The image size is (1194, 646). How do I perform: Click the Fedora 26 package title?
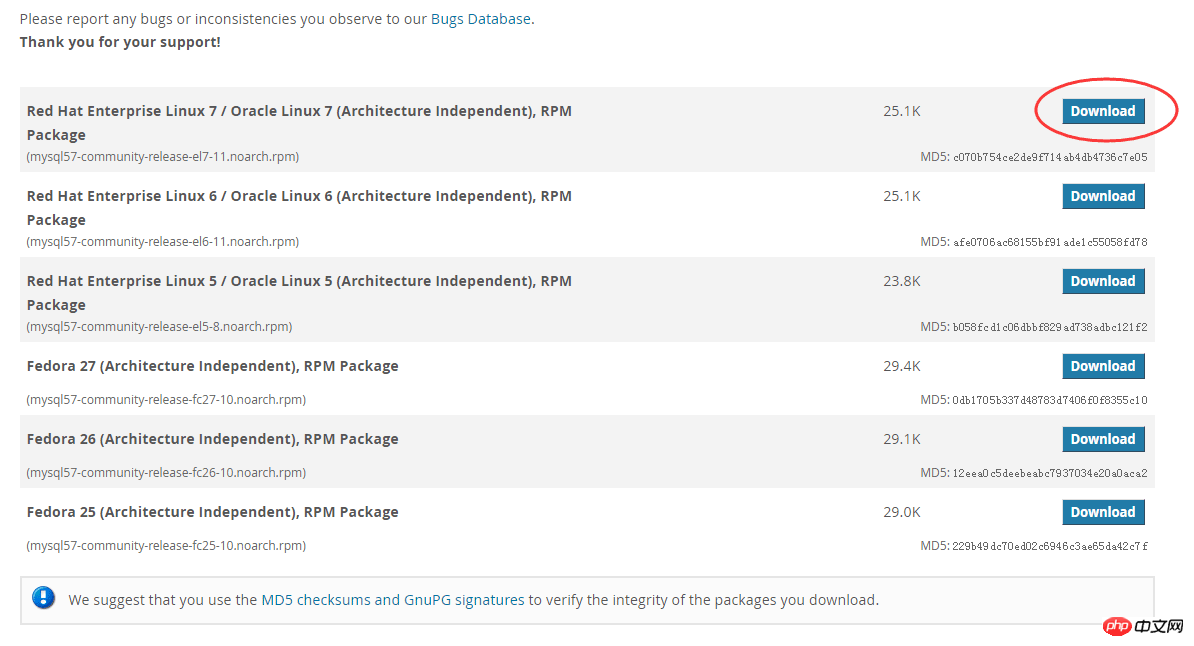(x=212, y=440)
